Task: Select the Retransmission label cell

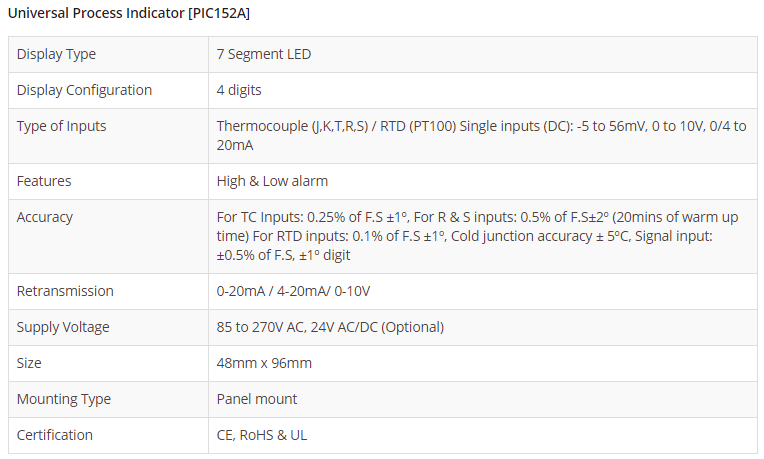Action: [65, 291]
